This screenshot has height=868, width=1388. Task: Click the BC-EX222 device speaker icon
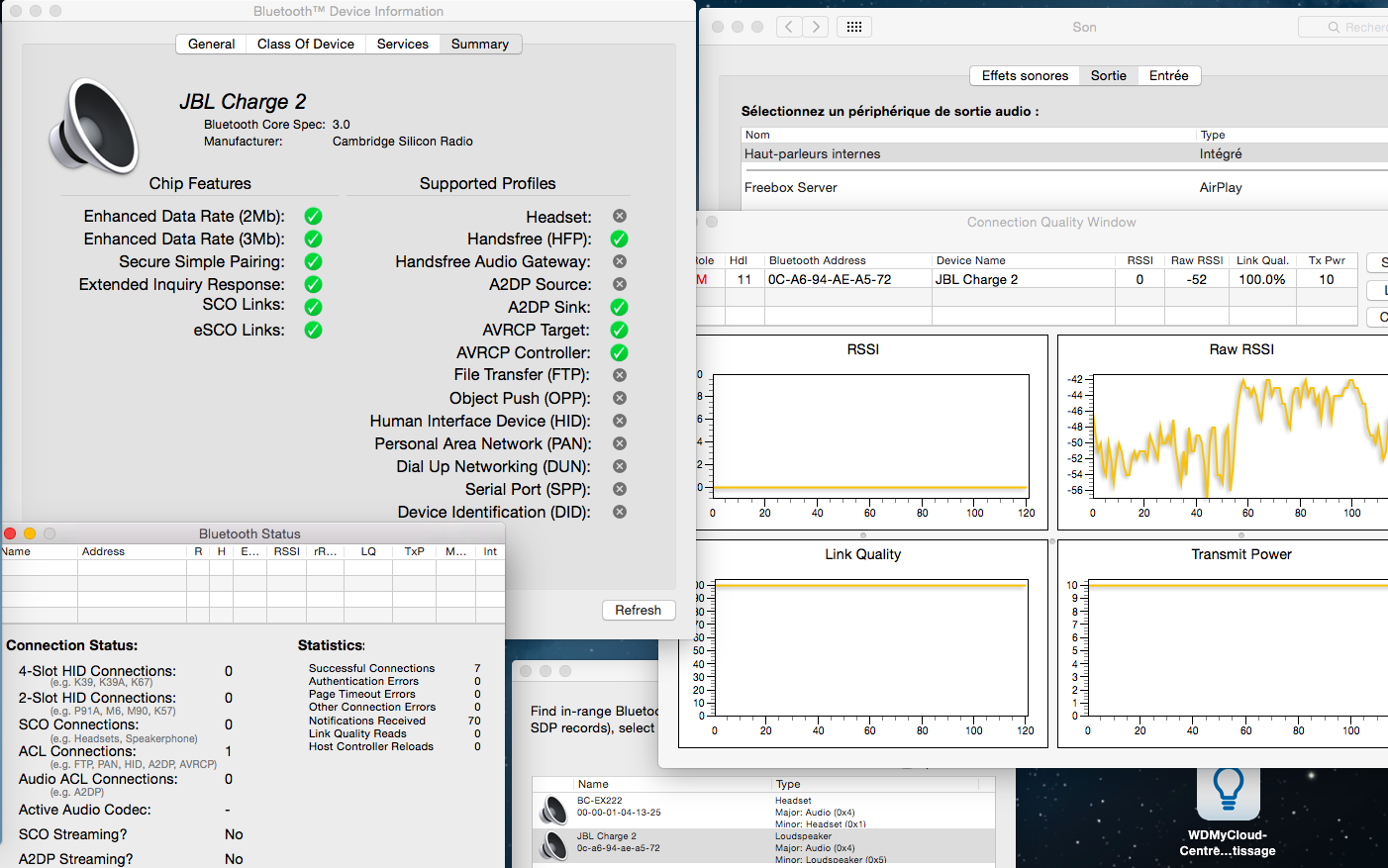click(552, 811)
